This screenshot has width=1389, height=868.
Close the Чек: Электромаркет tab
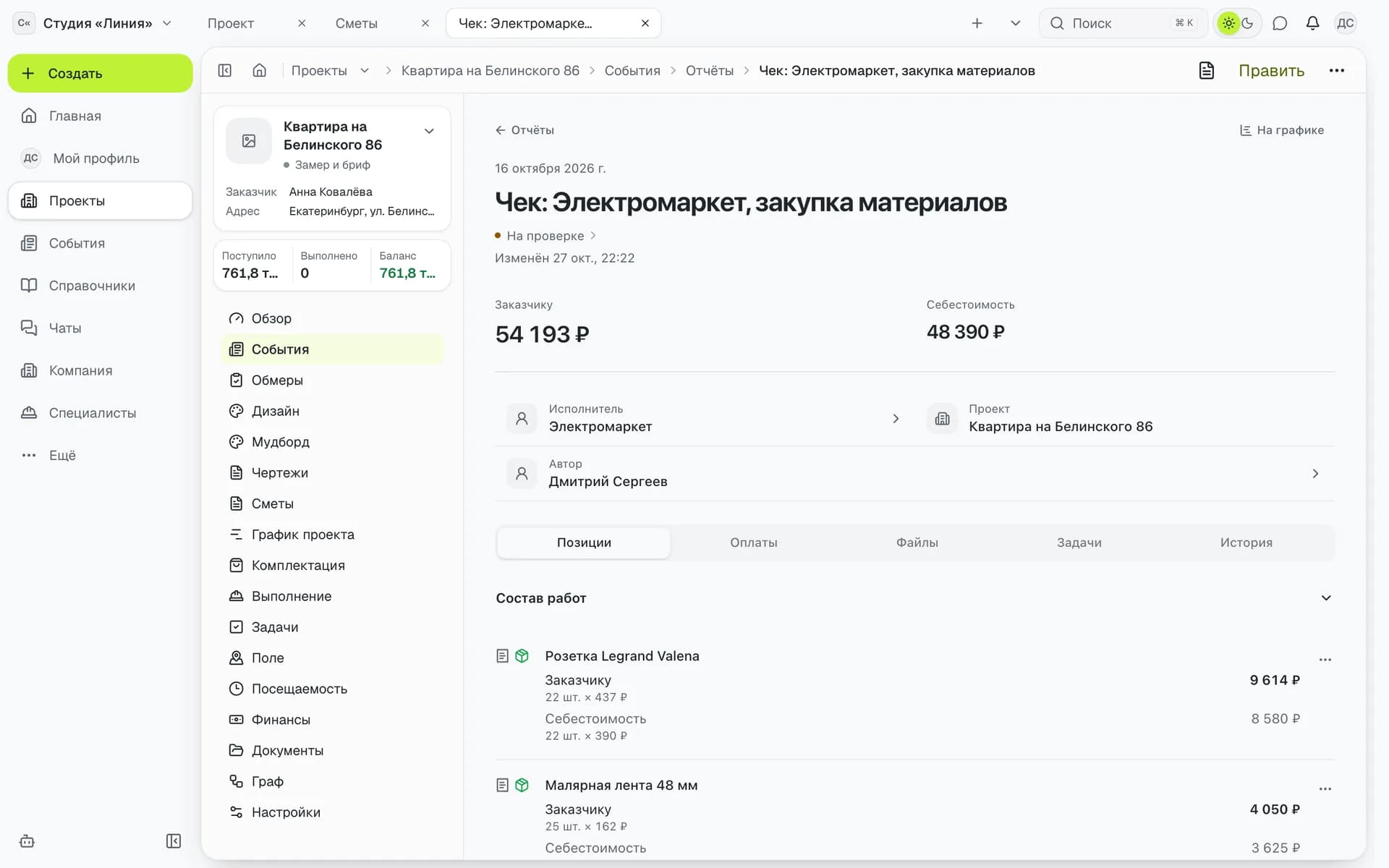pyautogui.click(x=645, y=23)
